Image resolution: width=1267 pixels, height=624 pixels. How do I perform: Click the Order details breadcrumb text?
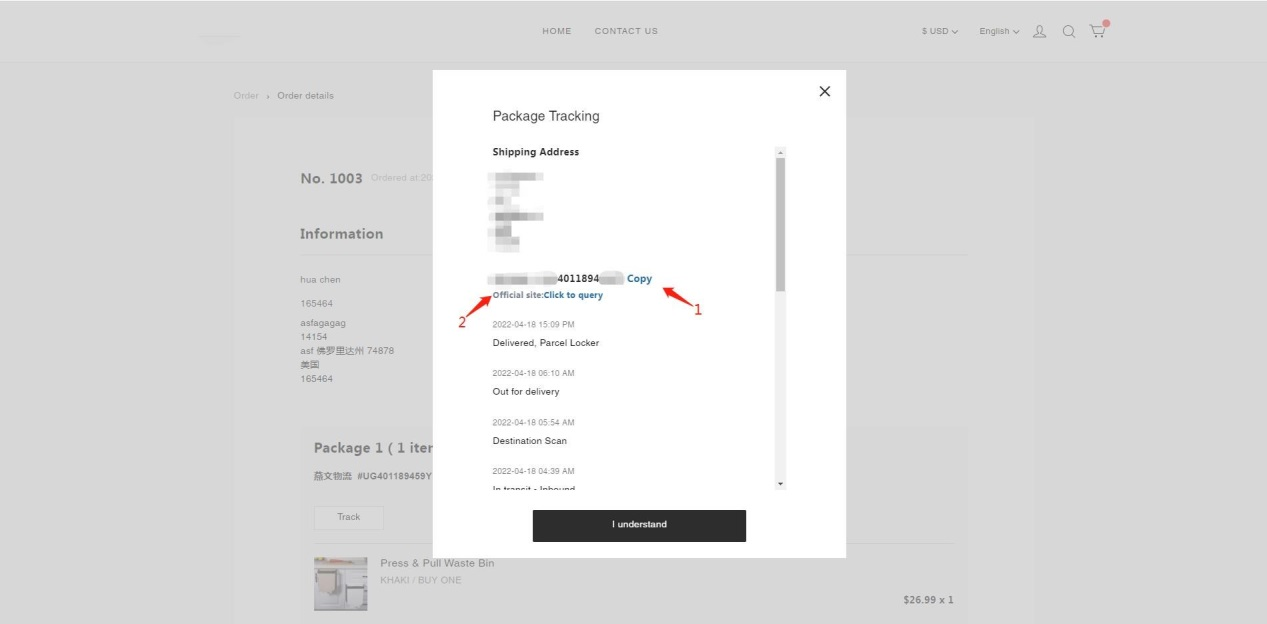(306, 96)
